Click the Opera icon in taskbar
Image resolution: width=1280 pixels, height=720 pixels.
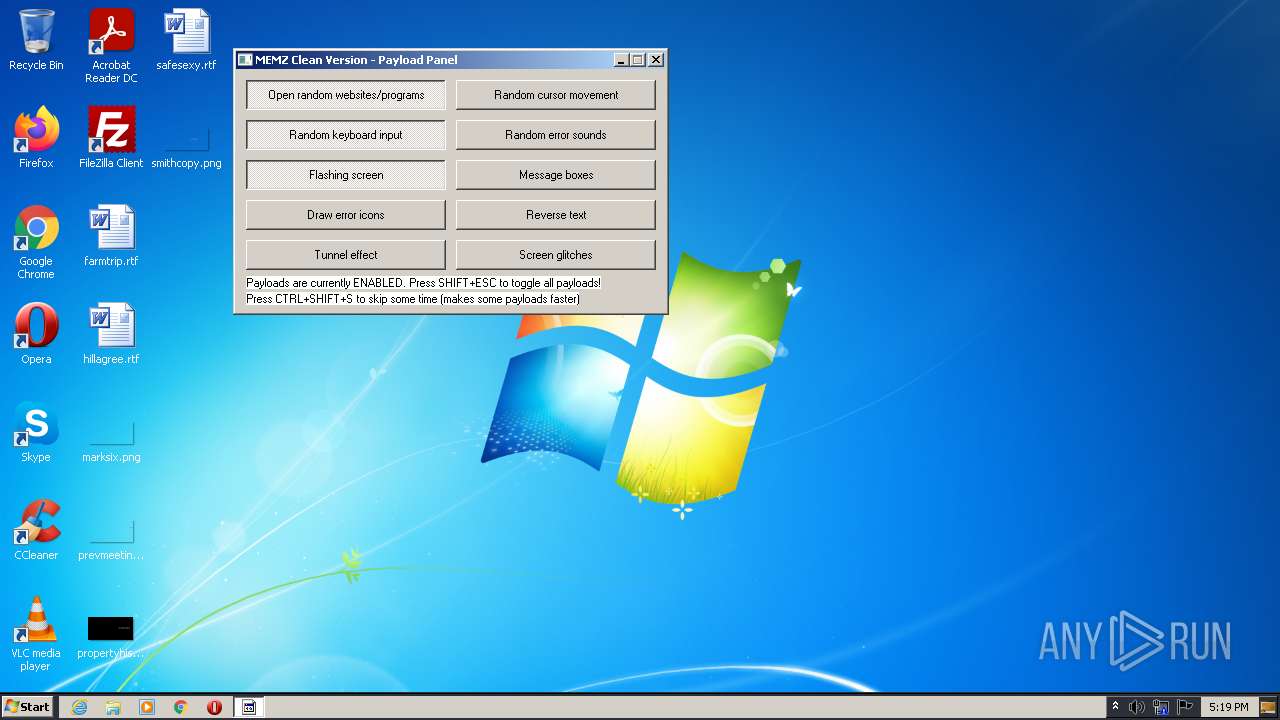[214, 707]
